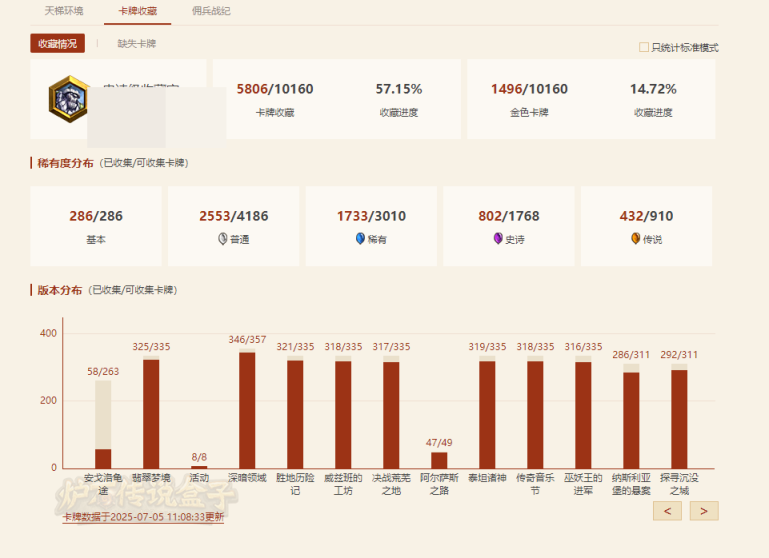769x558 pixels.
Task: Click the player rank avatar badge
Action: click(x=67, y=100)
